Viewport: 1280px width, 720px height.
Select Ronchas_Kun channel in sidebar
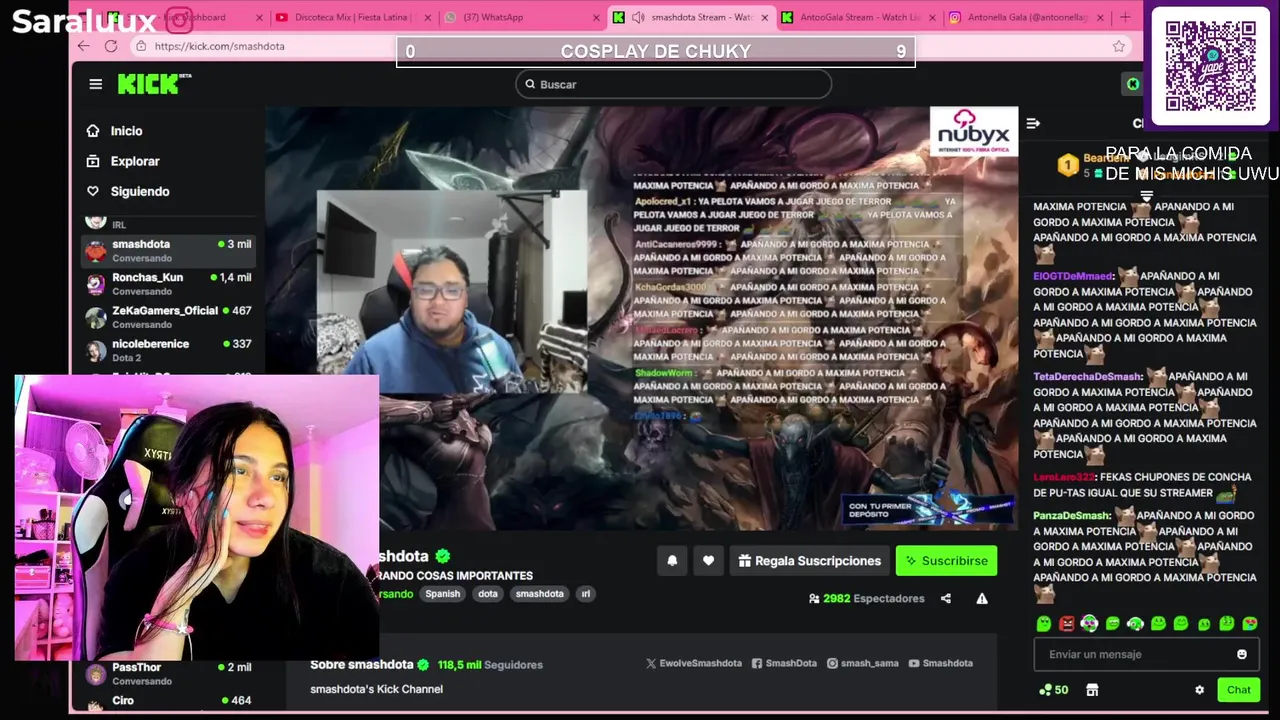click(x=168, y=284)
